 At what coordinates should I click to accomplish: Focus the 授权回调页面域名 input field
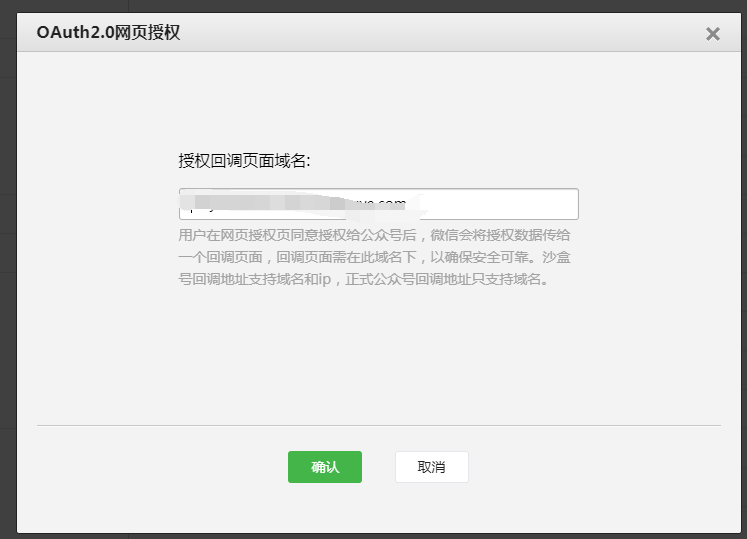pos(379,204)
